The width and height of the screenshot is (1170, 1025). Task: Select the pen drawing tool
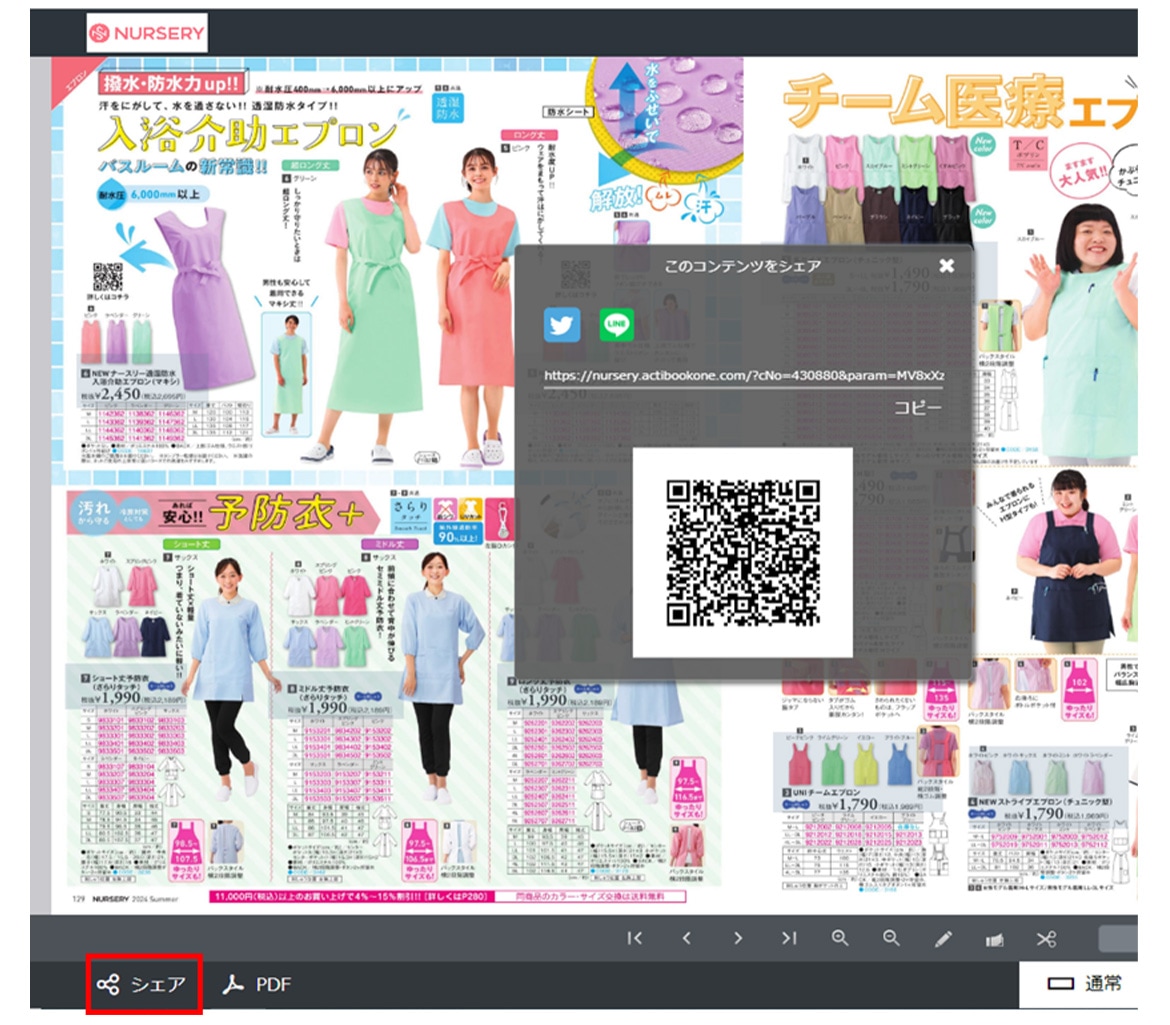click(x=943, y=938)
